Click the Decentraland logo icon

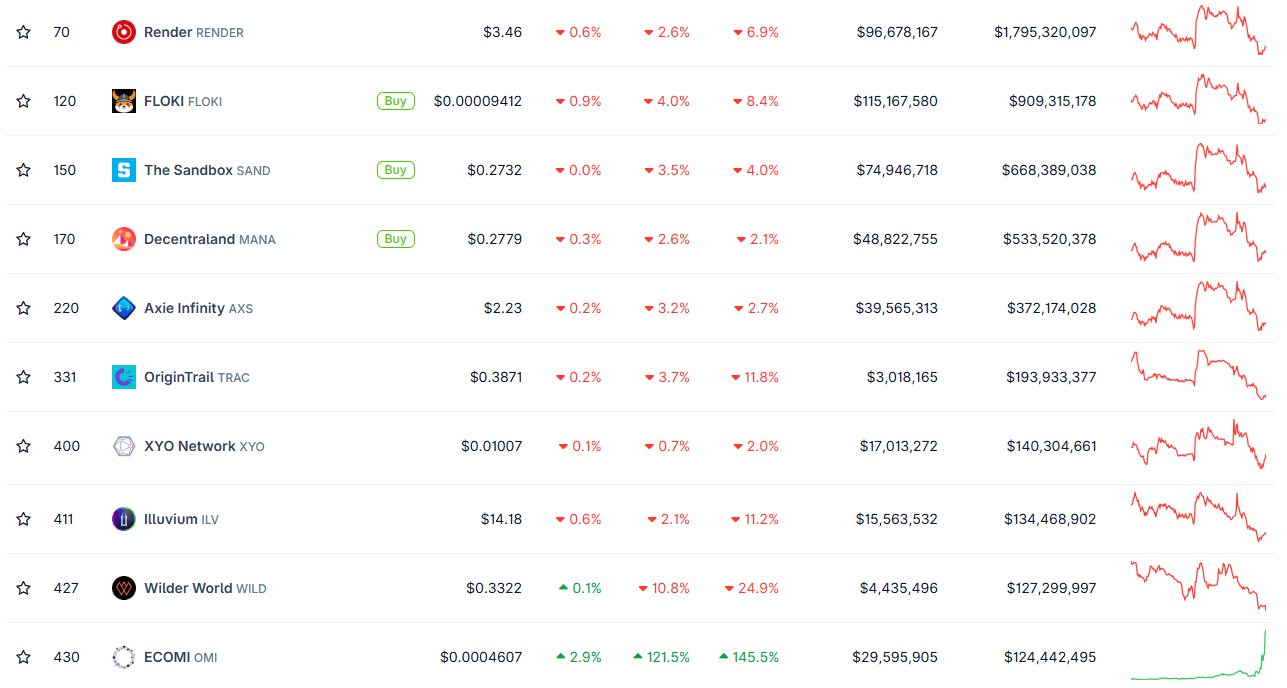coord(124,239)
